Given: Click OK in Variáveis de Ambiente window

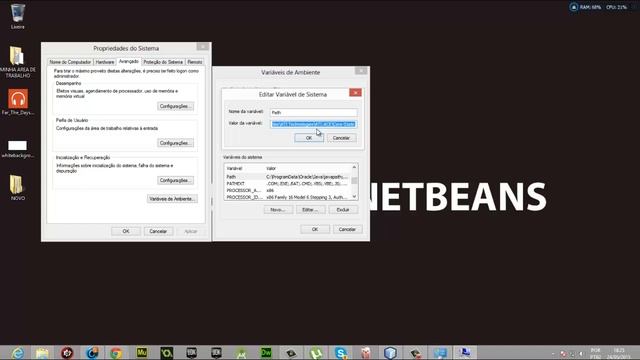Looking at the screenshot, I should coord(315,229).
